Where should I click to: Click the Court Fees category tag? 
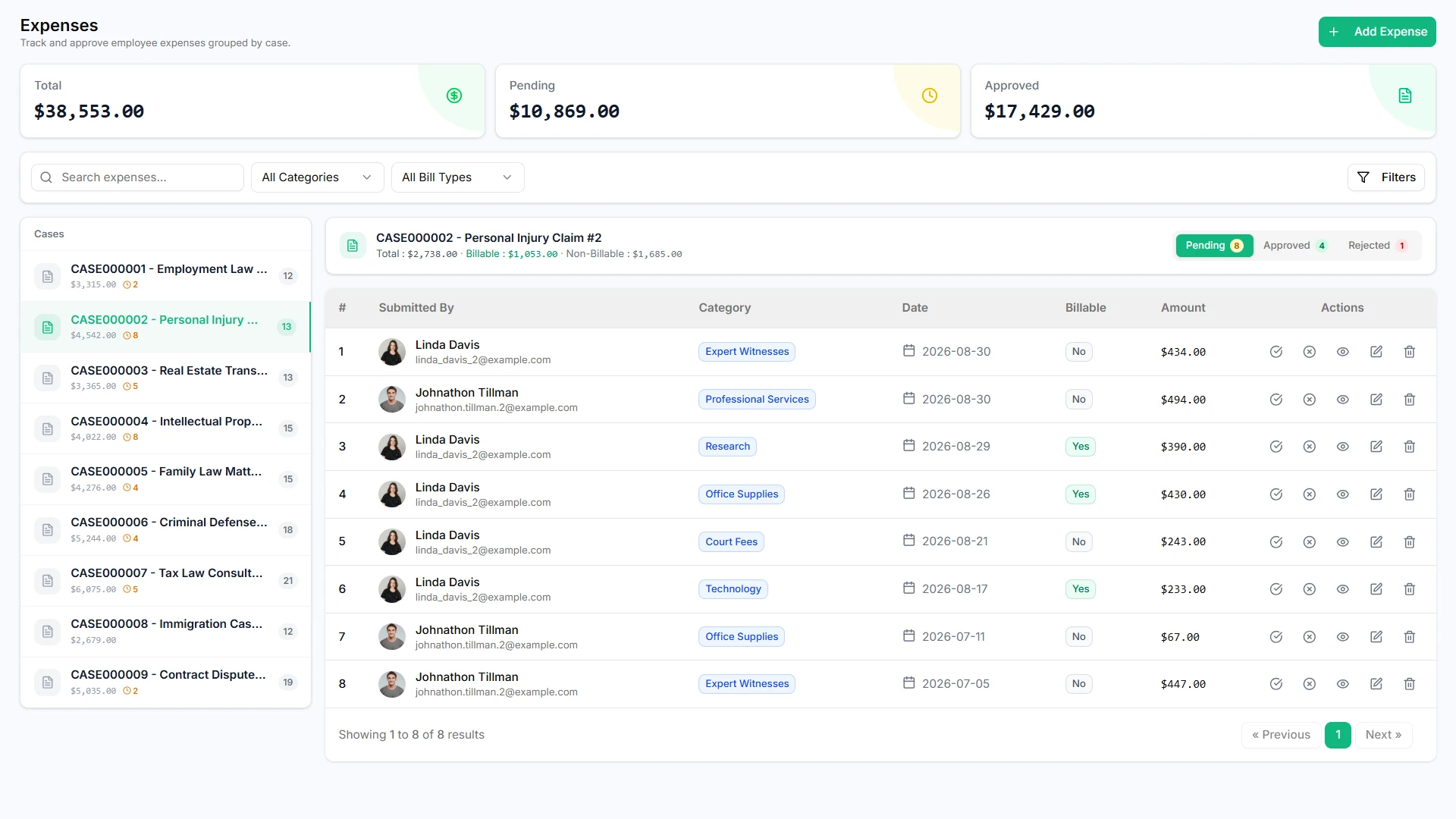(731, 542)
